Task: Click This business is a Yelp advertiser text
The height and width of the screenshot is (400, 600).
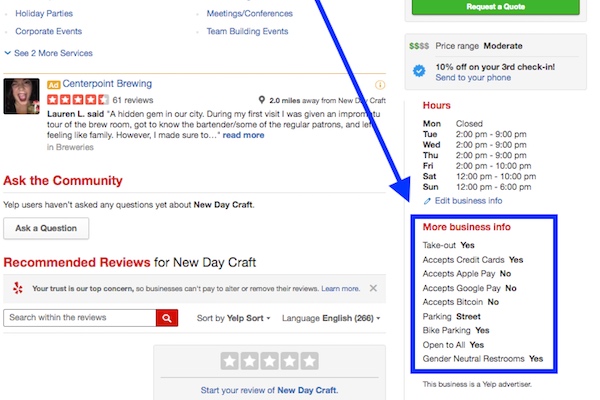Action: (477, 384)
